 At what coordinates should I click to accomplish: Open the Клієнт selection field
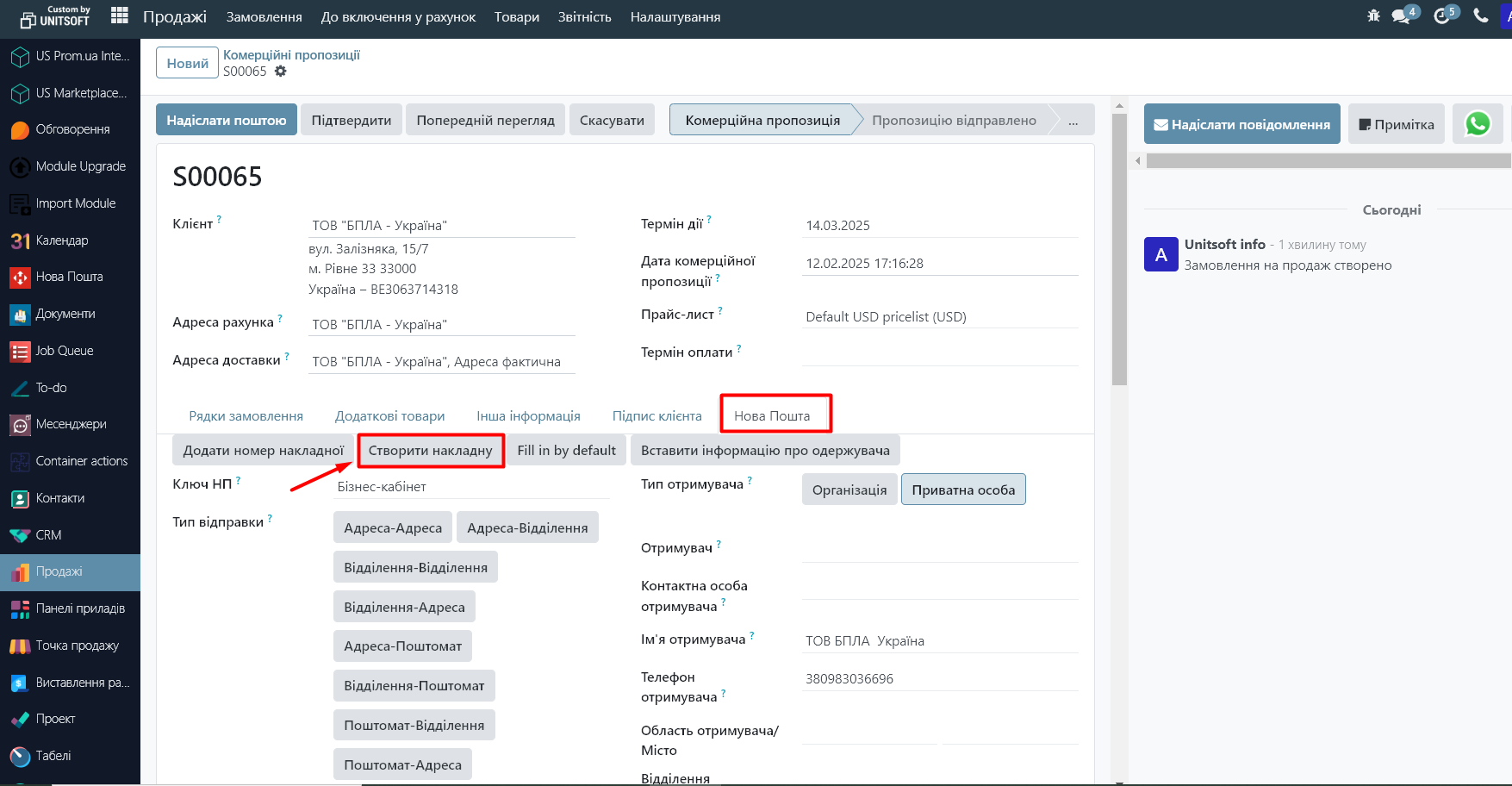441,226
